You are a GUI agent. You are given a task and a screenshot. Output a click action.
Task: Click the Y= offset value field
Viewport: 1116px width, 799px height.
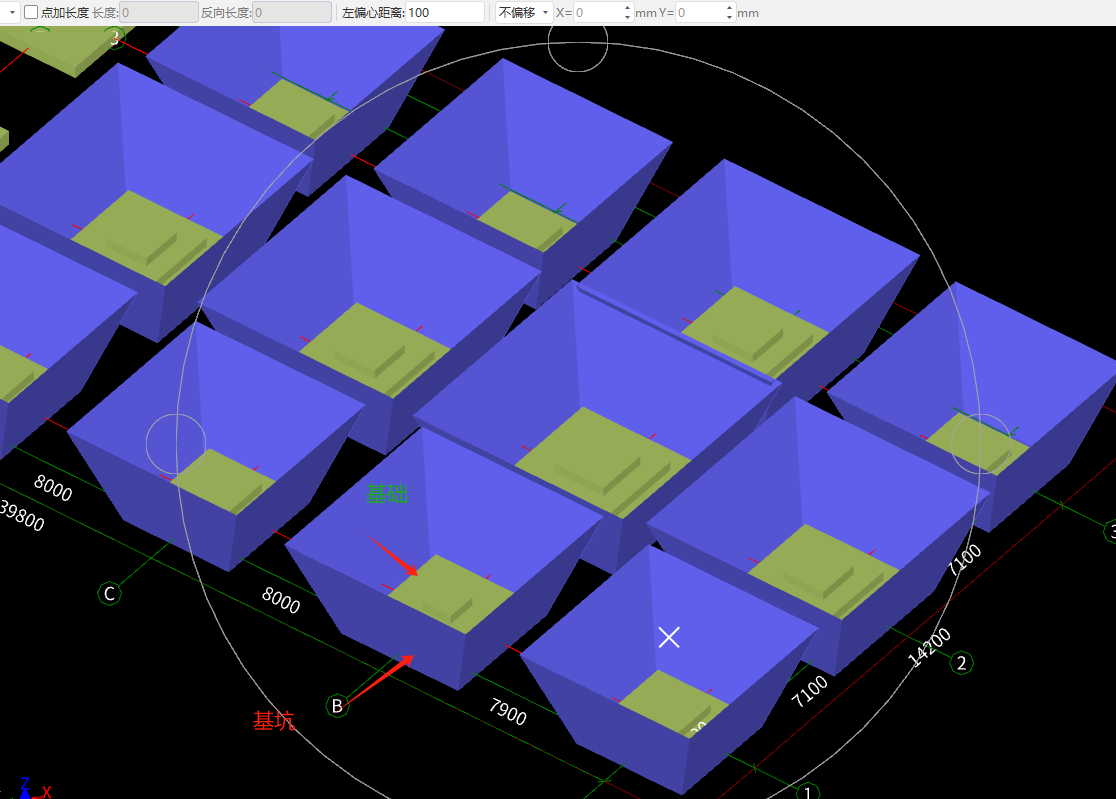[x=700, y=12]
